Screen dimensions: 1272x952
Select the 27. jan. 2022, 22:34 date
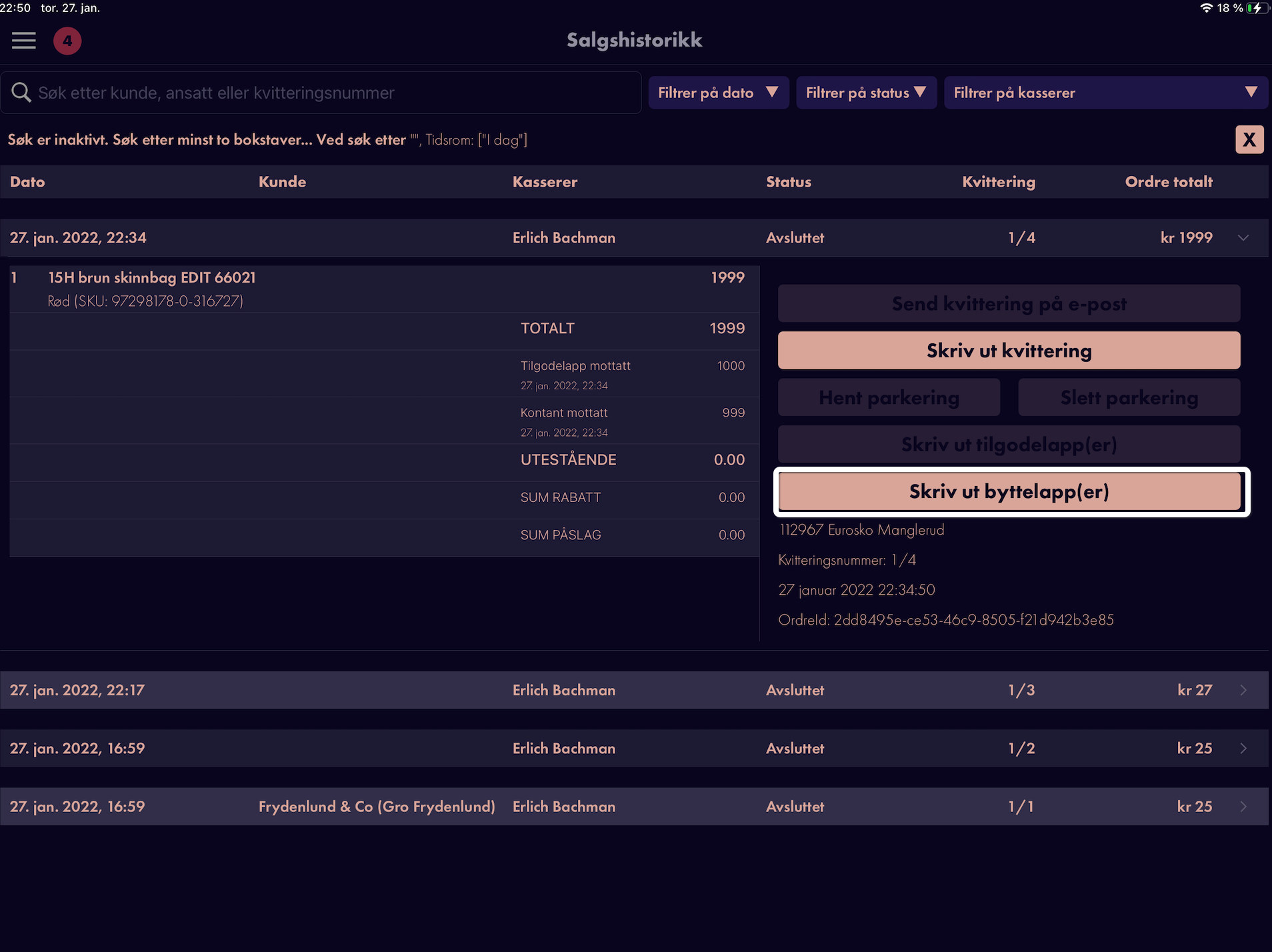[78, 237]
